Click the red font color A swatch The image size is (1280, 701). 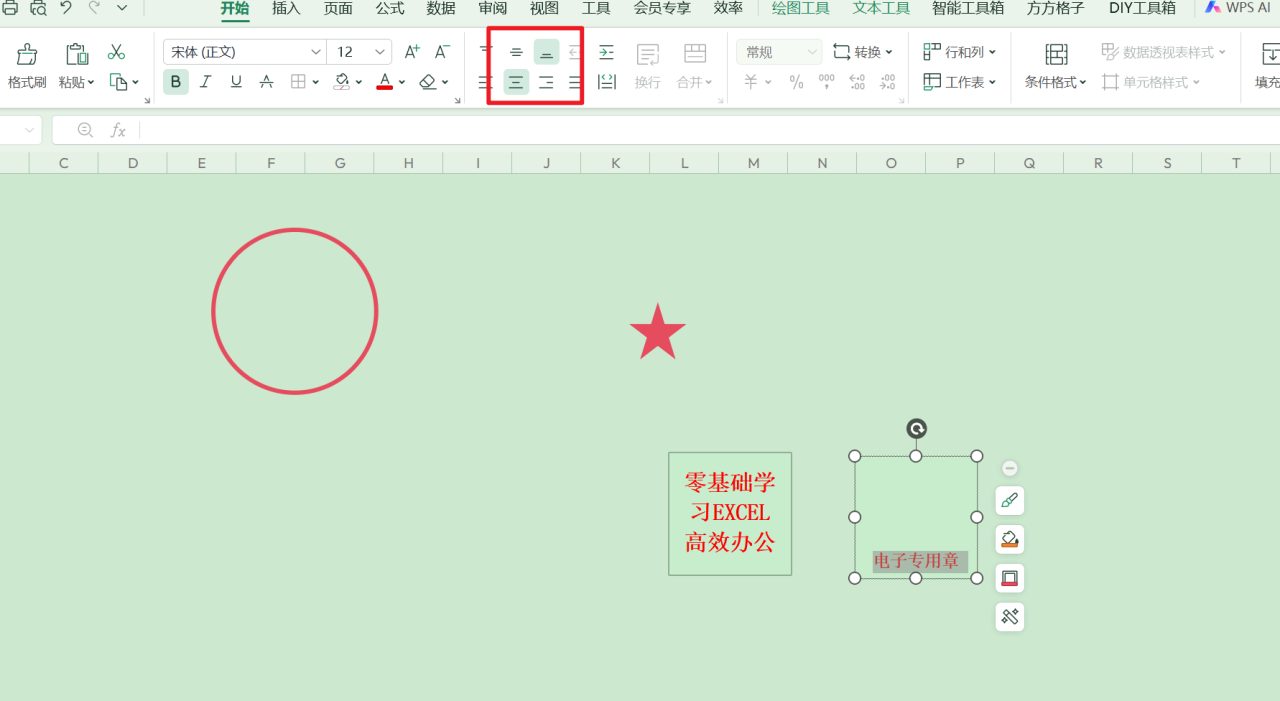coord(385,82)
